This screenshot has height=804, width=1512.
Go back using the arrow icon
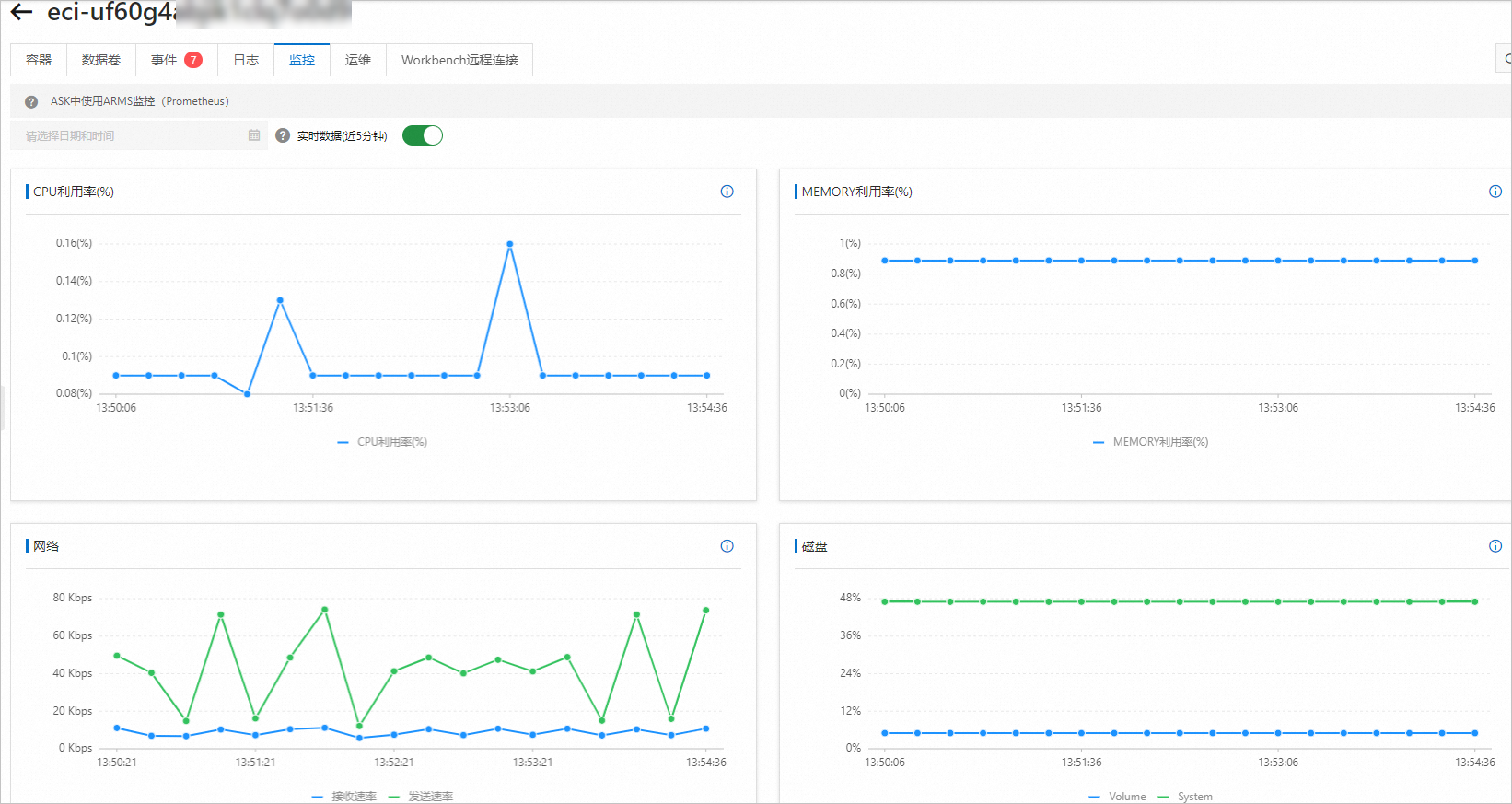tap(21, 12)
